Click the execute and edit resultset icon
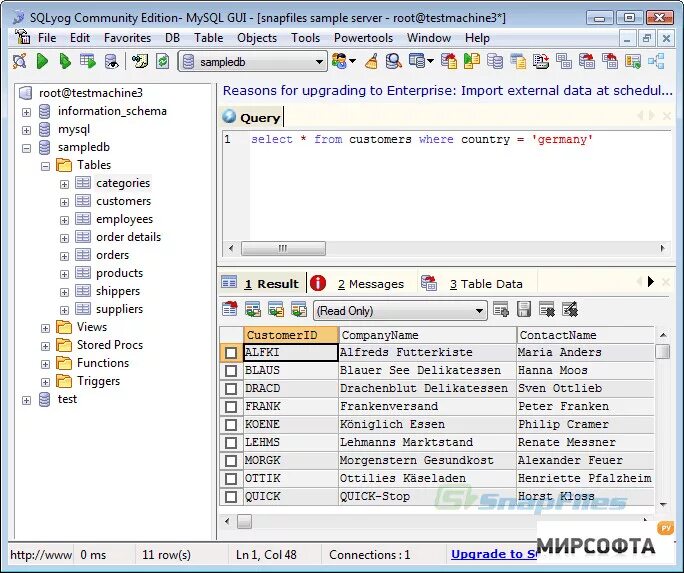Screen dimensions: 684x573 [88, 61]
